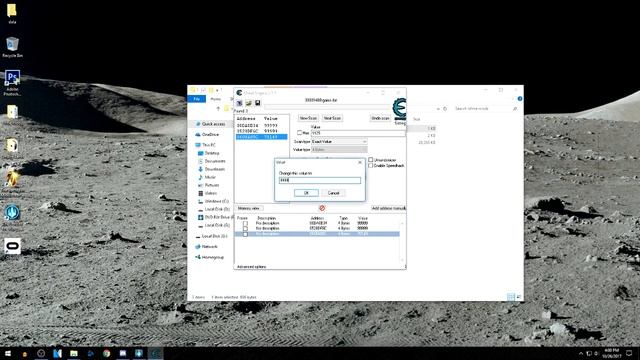This screenshot has width=640, height=360.
Task: Open the process list icon in Cheat Engine
Action: click(240, 103)
